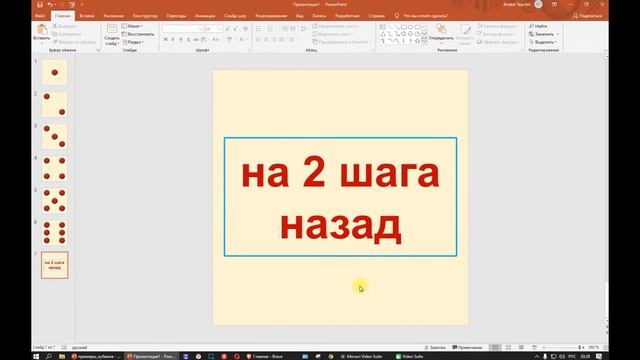Image resolution: width=640 pixels, height=360 pixels.
Task: Open the Вставка (Insert) tab
Action: [x=87, y=16]
